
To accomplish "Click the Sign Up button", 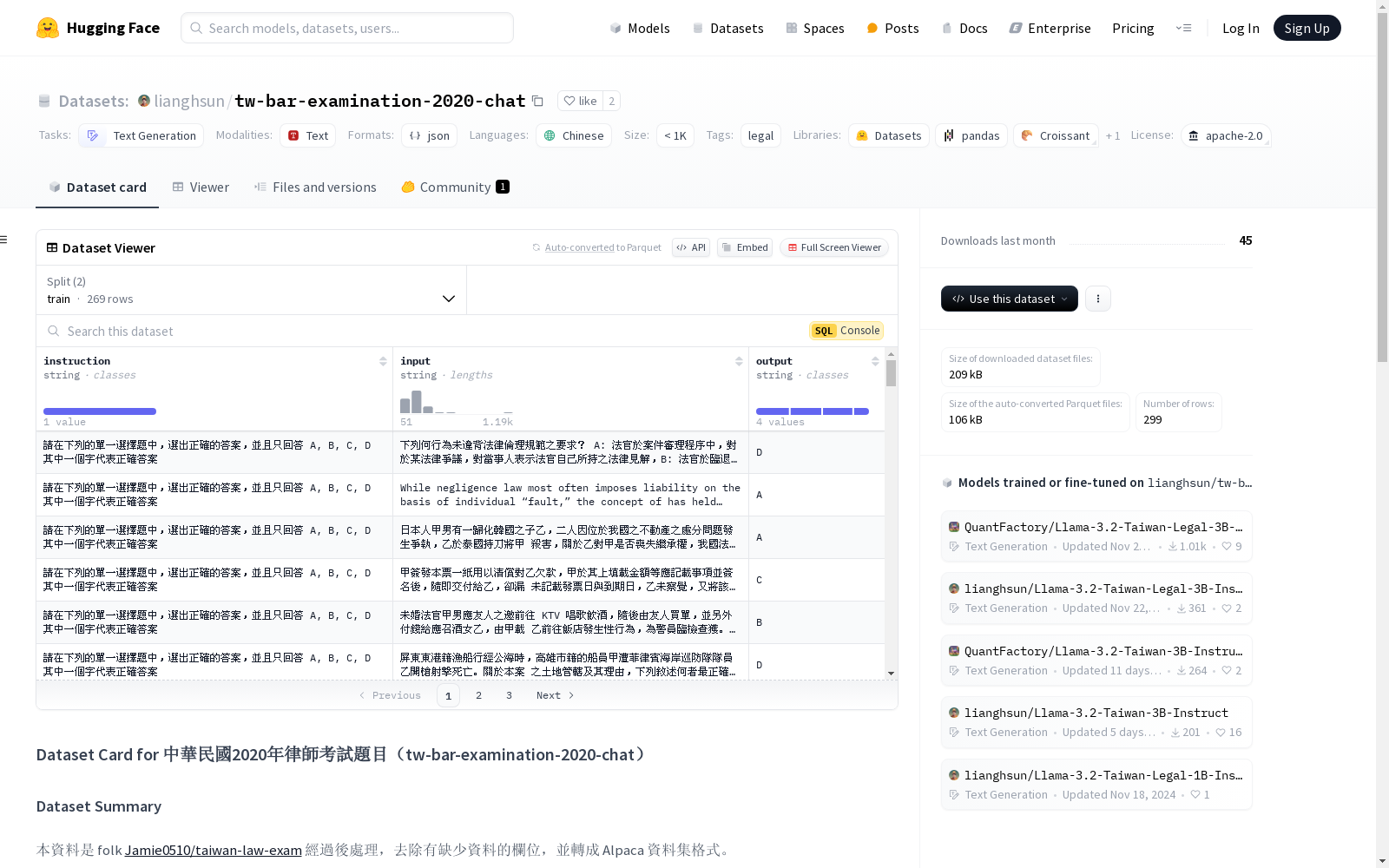I will pos(1307,28).
